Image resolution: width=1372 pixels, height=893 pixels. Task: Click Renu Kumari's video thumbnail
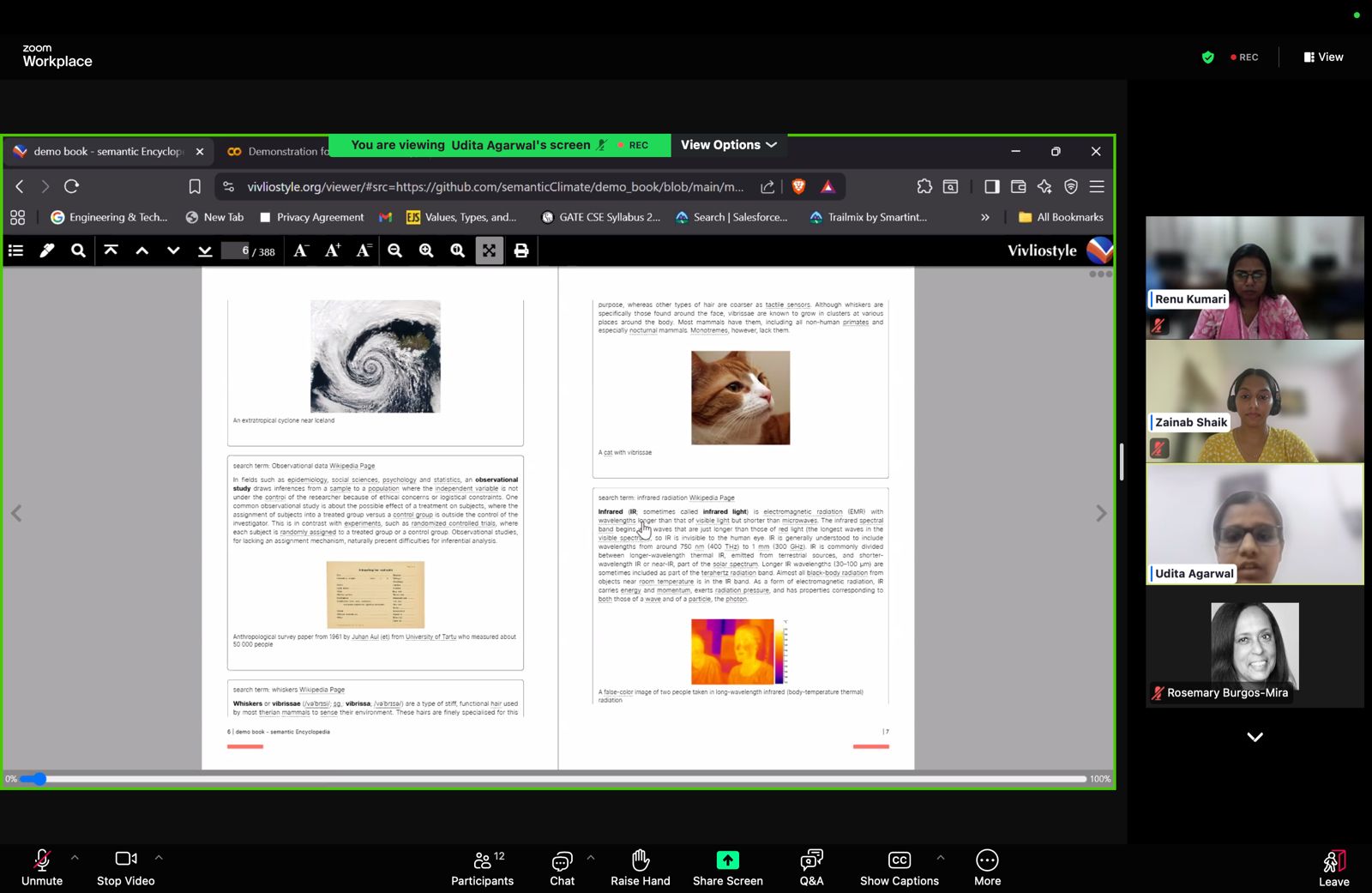coord(1255,277)
